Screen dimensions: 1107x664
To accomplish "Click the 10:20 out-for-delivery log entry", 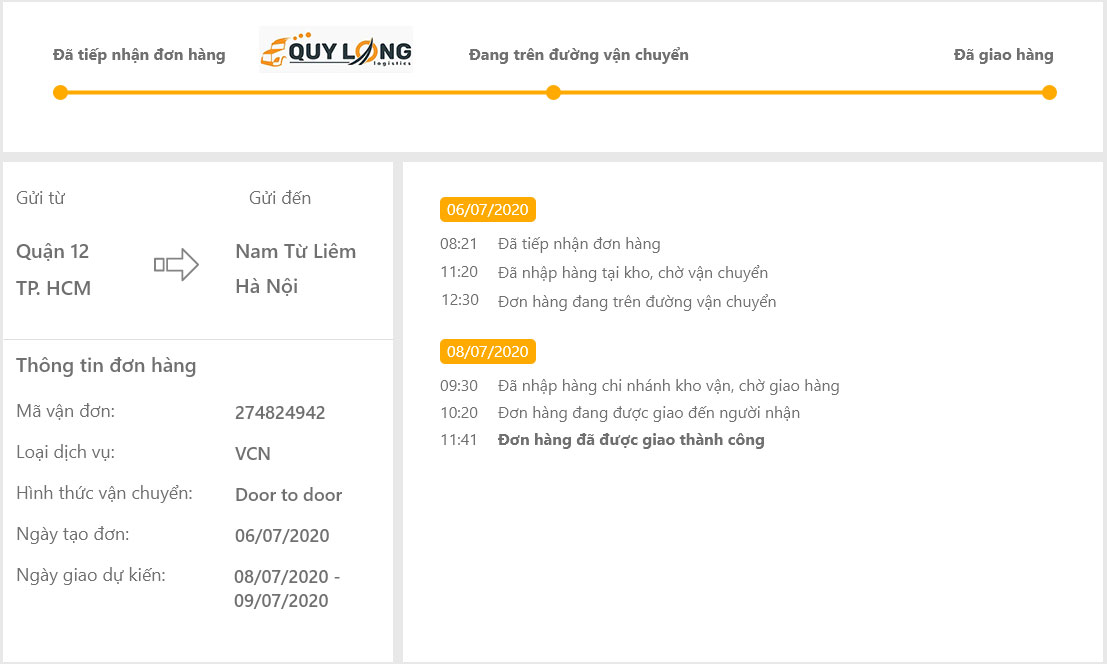I will (620, 413).
